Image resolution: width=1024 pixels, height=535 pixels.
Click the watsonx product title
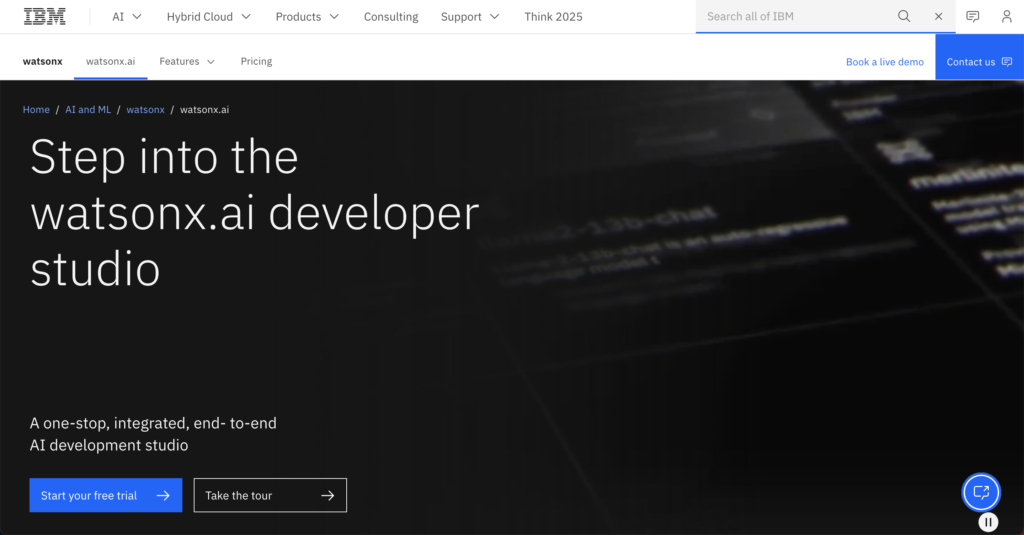pos(42,61)
